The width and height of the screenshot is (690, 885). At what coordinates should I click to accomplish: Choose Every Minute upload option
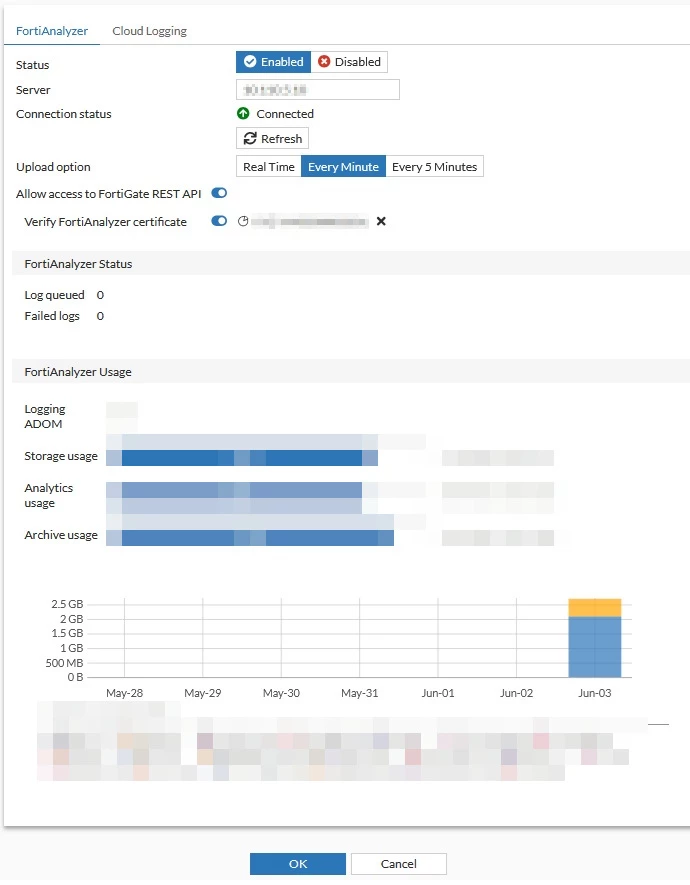343,167
